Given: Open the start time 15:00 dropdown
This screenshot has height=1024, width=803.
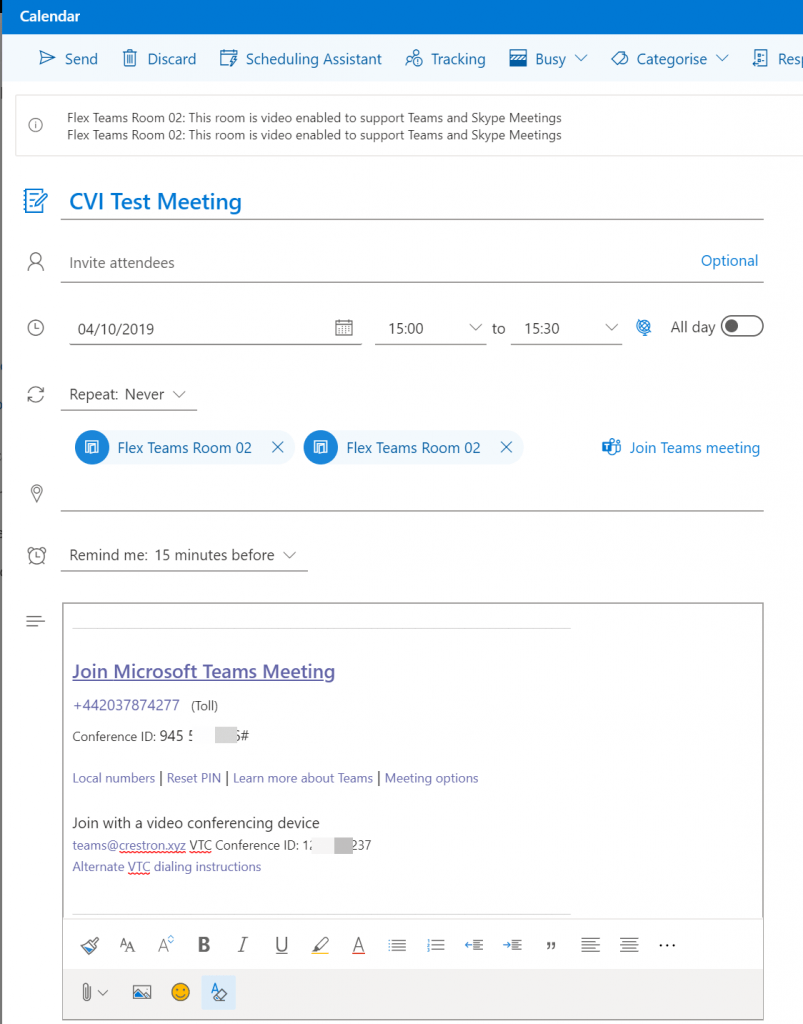Looking at the screenshot, I should [x=431, y=328].
